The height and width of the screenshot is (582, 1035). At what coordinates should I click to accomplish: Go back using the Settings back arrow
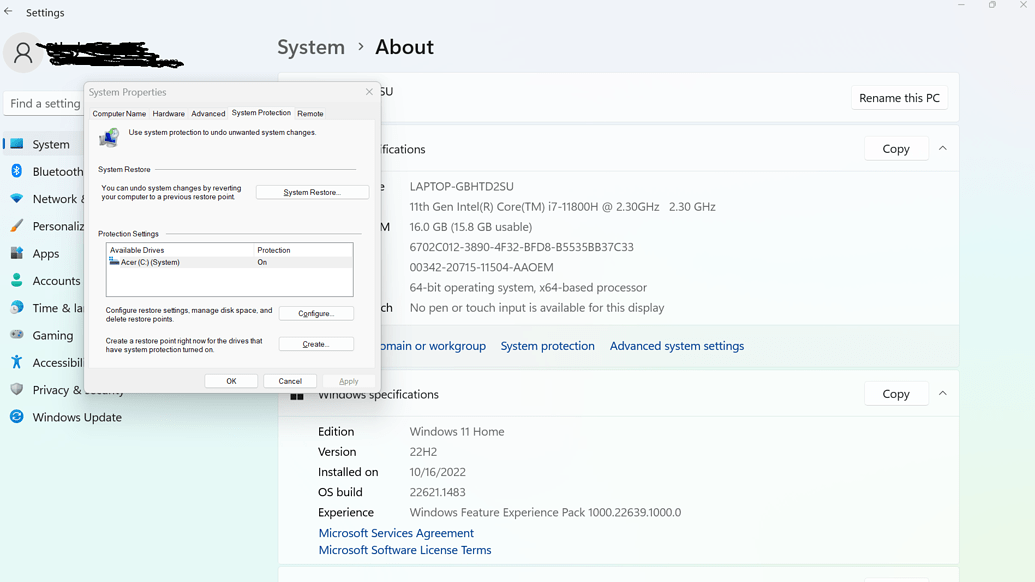pyautogui.click(x=9, y=12)
